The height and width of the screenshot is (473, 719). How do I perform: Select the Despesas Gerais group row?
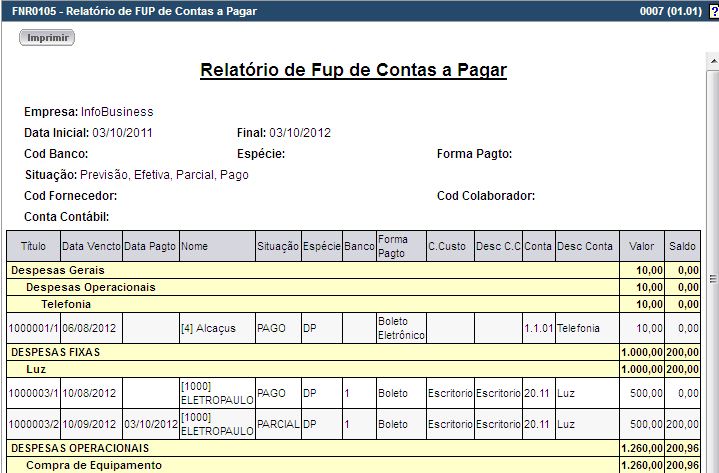tap(58, 270)
